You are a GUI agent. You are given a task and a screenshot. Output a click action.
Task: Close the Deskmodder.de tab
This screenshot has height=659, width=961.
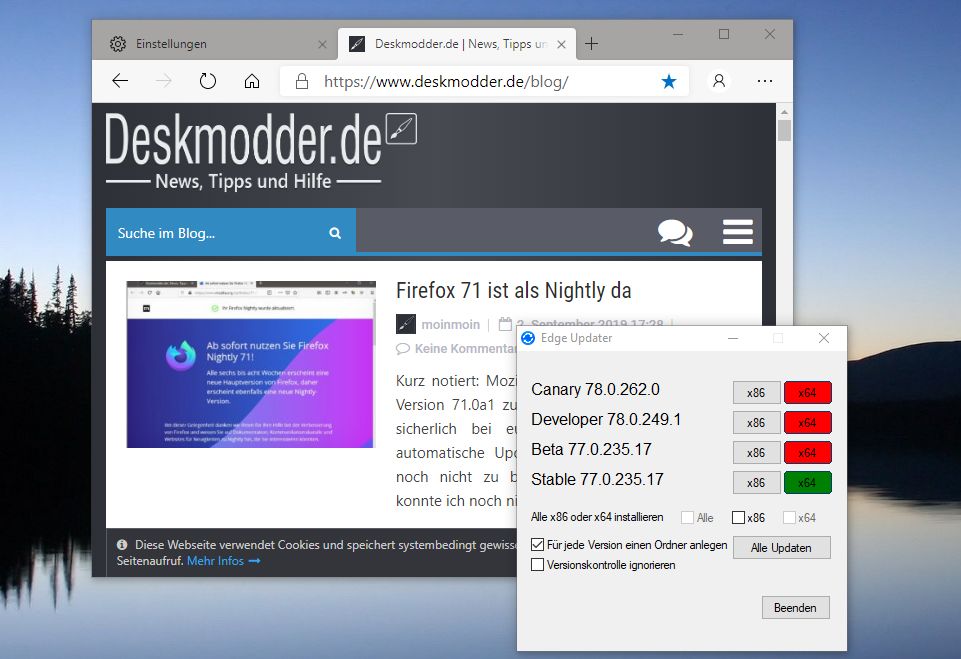click(561, 44)
